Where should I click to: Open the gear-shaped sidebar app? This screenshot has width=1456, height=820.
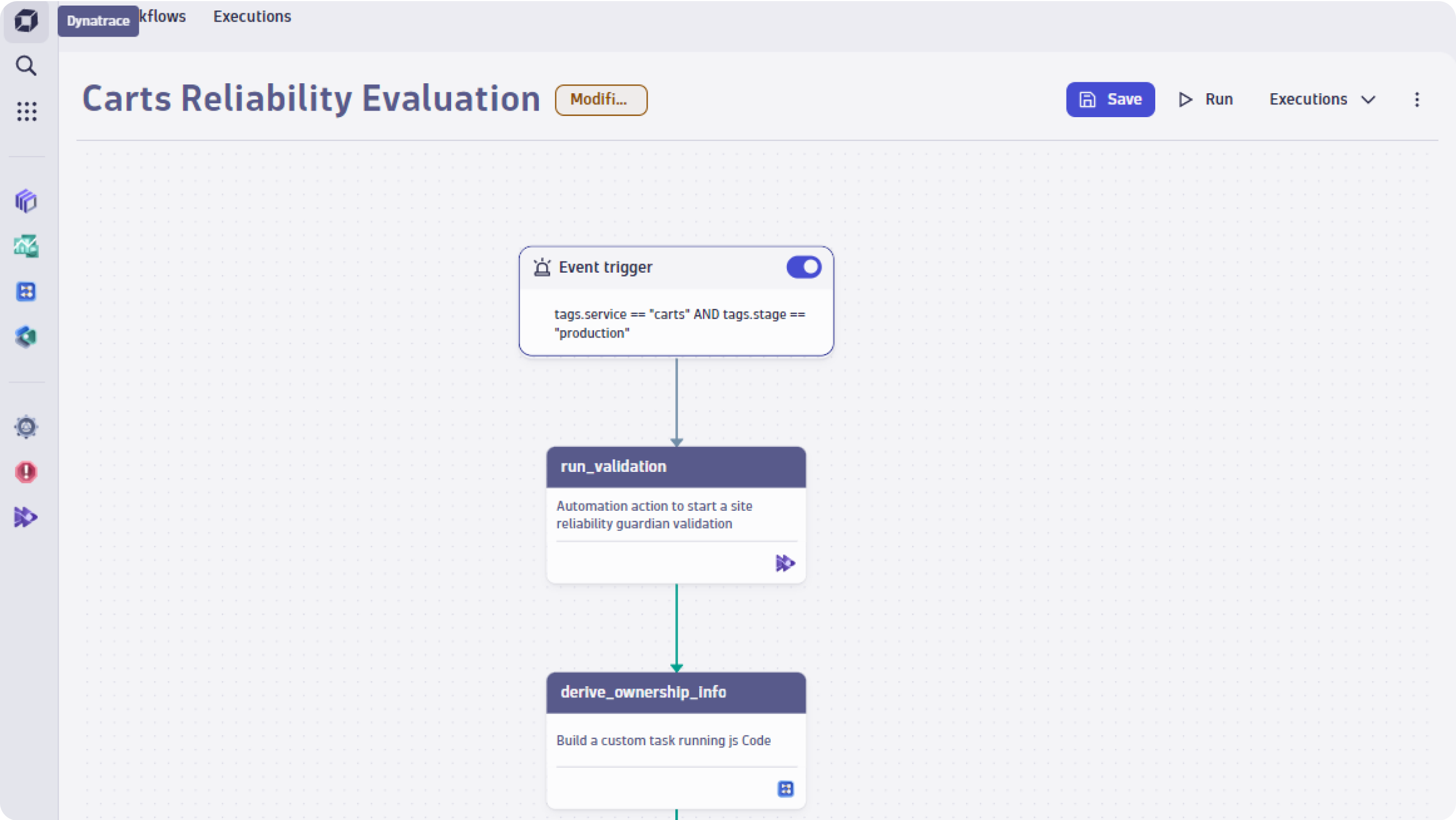(x=26, y=427)
